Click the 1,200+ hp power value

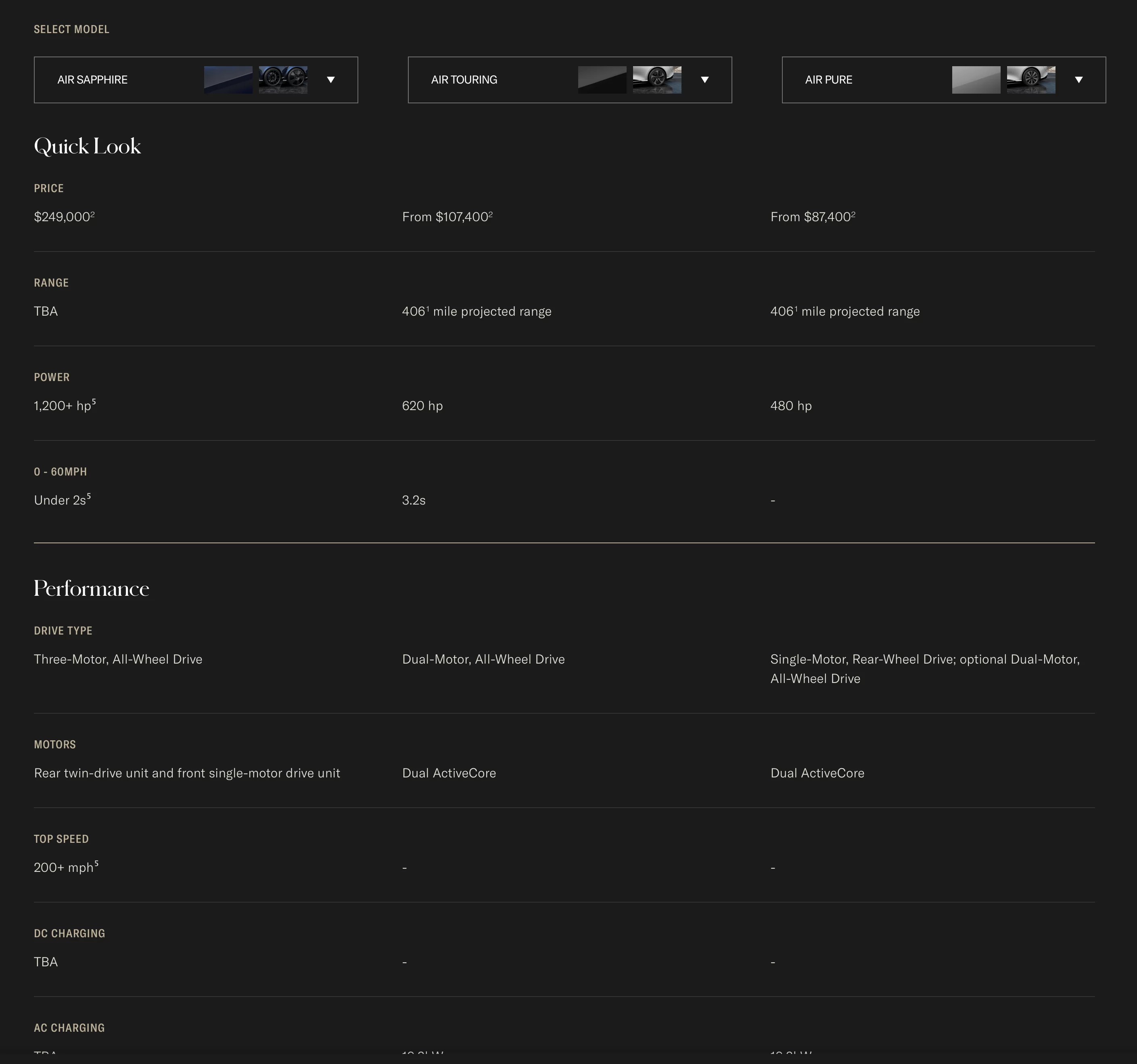point(65,406)
